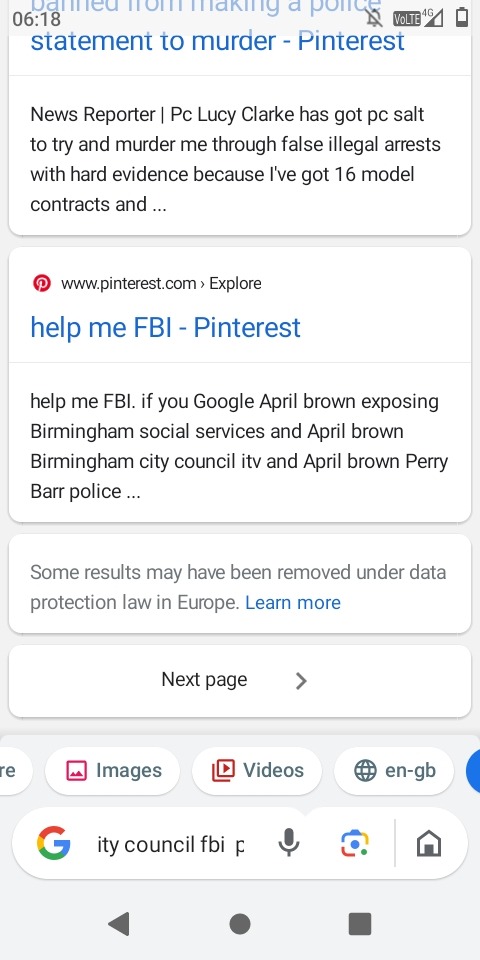Switch to Images search filter
Screen dimensions: 480x960
[113, 770]
